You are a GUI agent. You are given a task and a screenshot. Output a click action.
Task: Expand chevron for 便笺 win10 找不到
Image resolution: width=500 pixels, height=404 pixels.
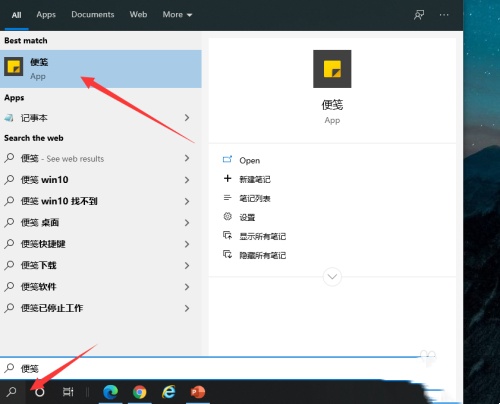pos(187,201)
